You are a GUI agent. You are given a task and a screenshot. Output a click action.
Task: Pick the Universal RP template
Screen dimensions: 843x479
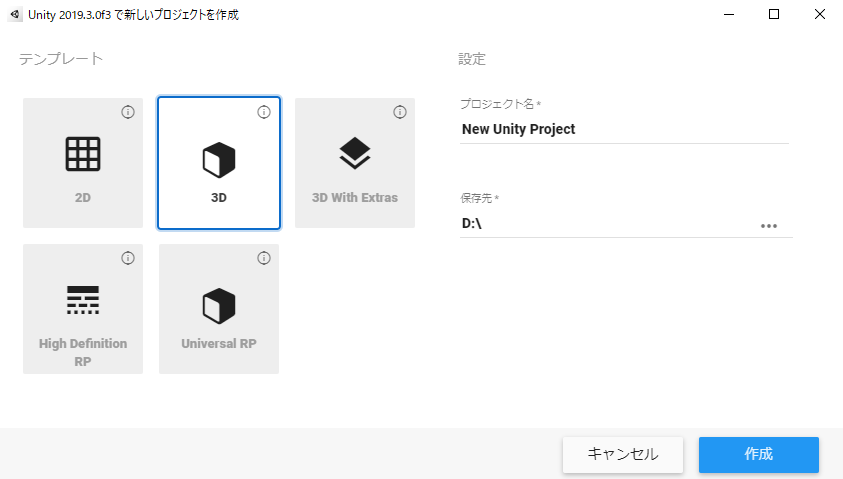coord(219,309)
